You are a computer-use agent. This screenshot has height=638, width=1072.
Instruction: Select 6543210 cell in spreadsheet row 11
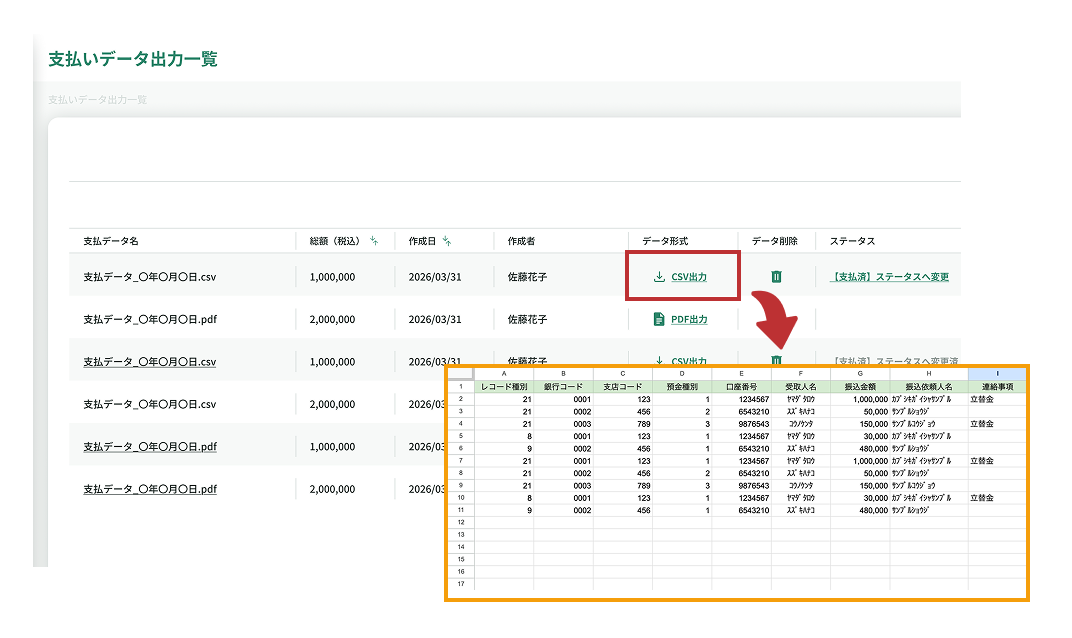[x=741, y=510]
